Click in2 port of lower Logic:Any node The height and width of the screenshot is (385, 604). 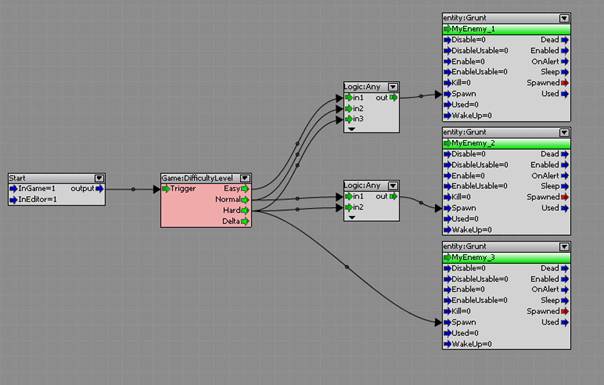[x=349, y=207]
